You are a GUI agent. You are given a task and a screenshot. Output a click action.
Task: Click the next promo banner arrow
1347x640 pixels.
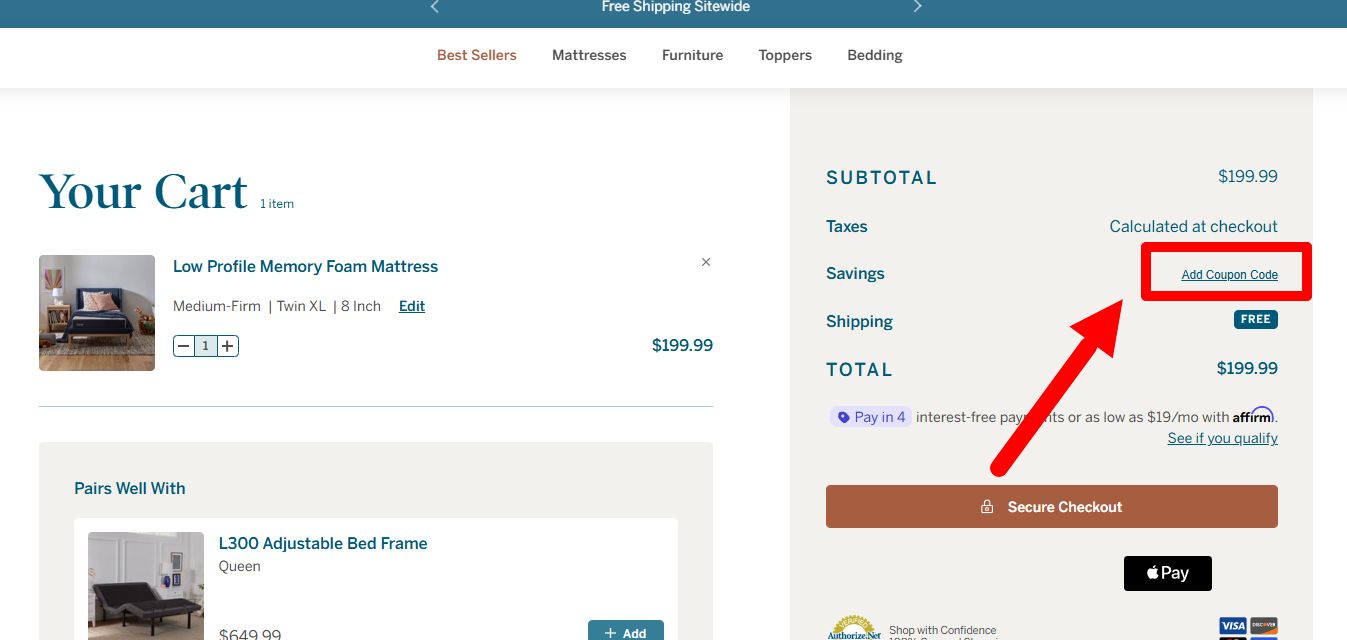[x=917, y=7]
